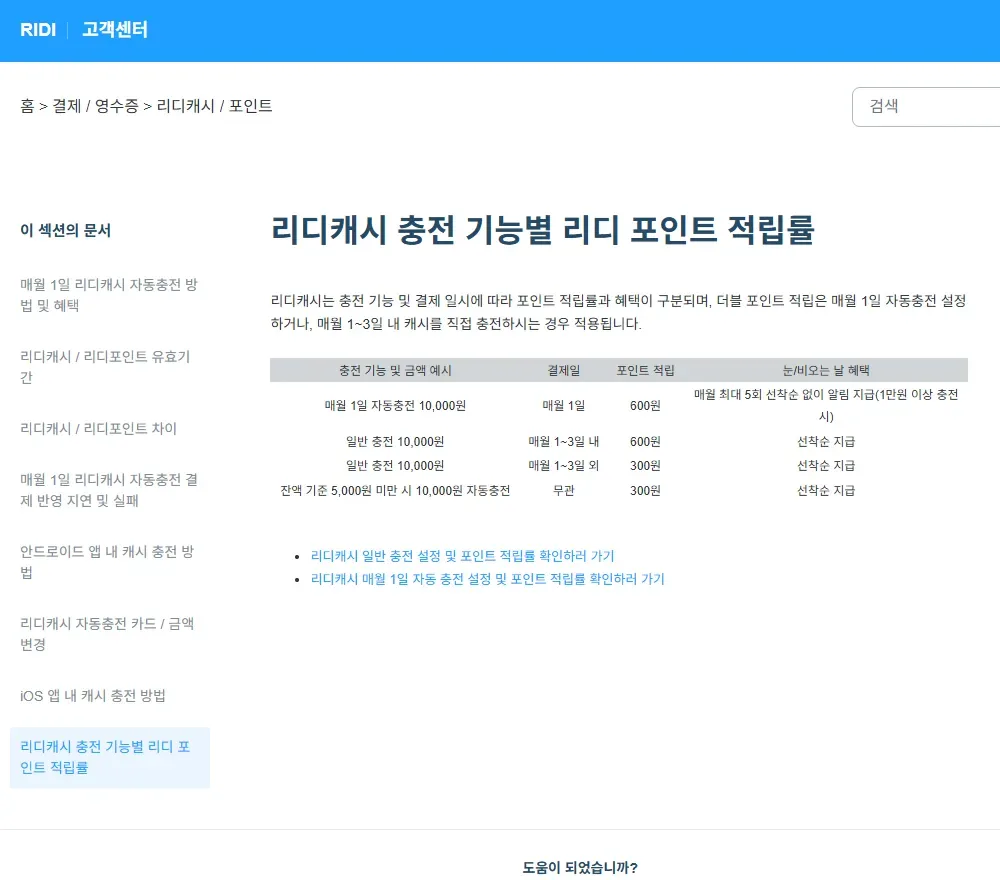Follow link 리디캐시 일반 충전 설정 확인하러 가기
The width and height of the screenshot is (1000, 880).
tap(462, 556)
